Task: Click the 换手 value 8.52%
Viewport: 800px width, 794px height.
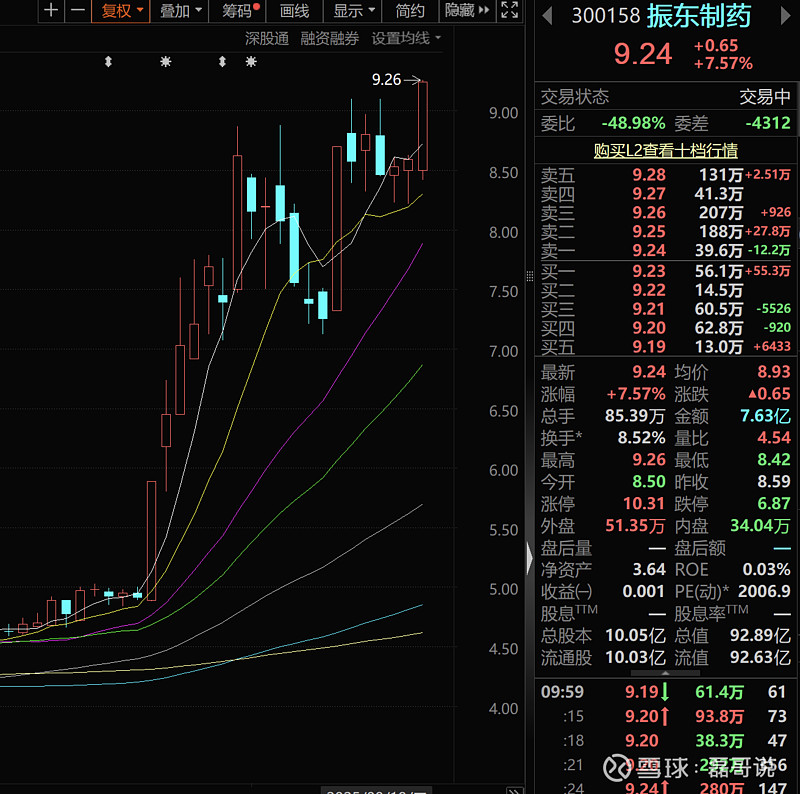Action: pyautogui.click(x=641, y=438)
